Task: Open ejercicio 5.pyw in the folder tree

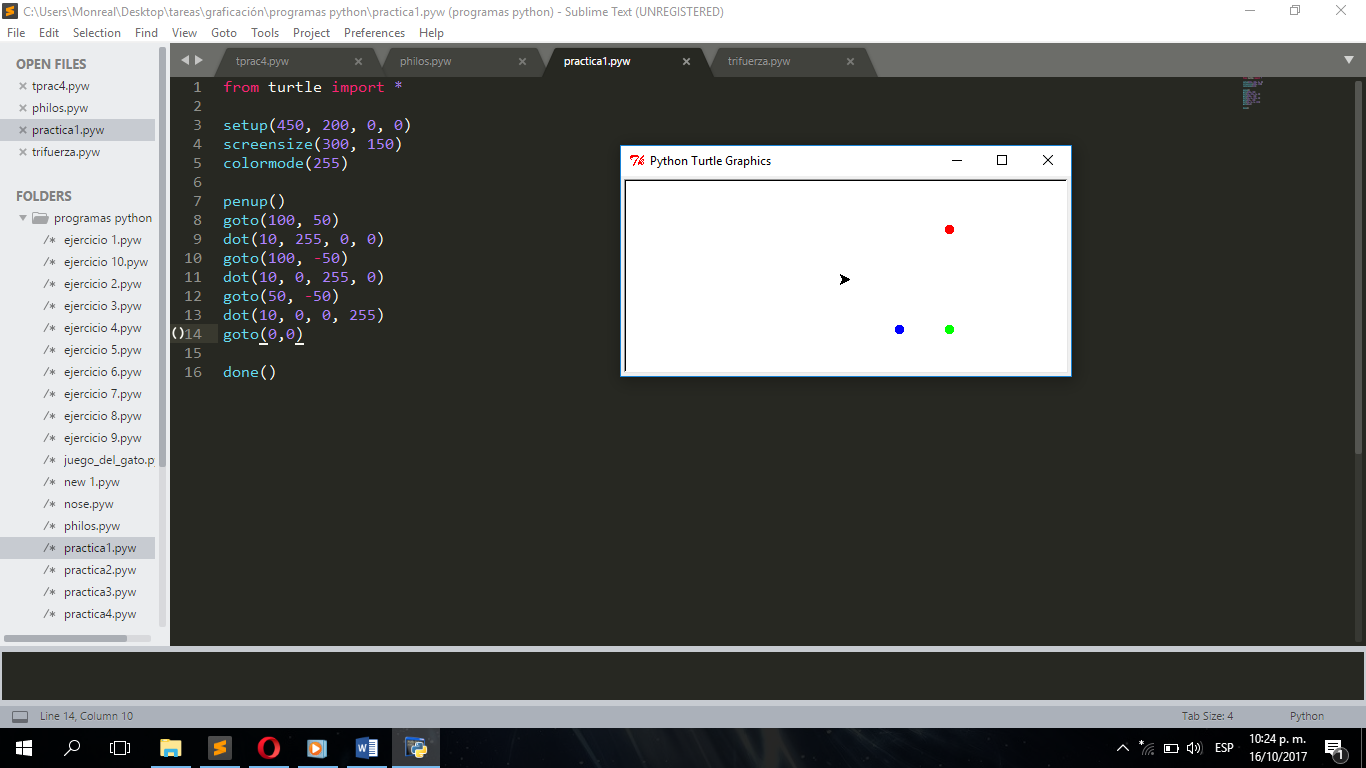Action: [103, 350]
